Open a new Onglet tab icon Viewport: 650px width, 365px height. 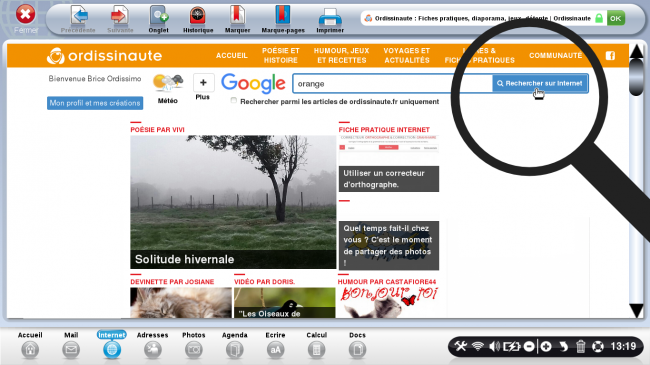(x=158, y=16)
